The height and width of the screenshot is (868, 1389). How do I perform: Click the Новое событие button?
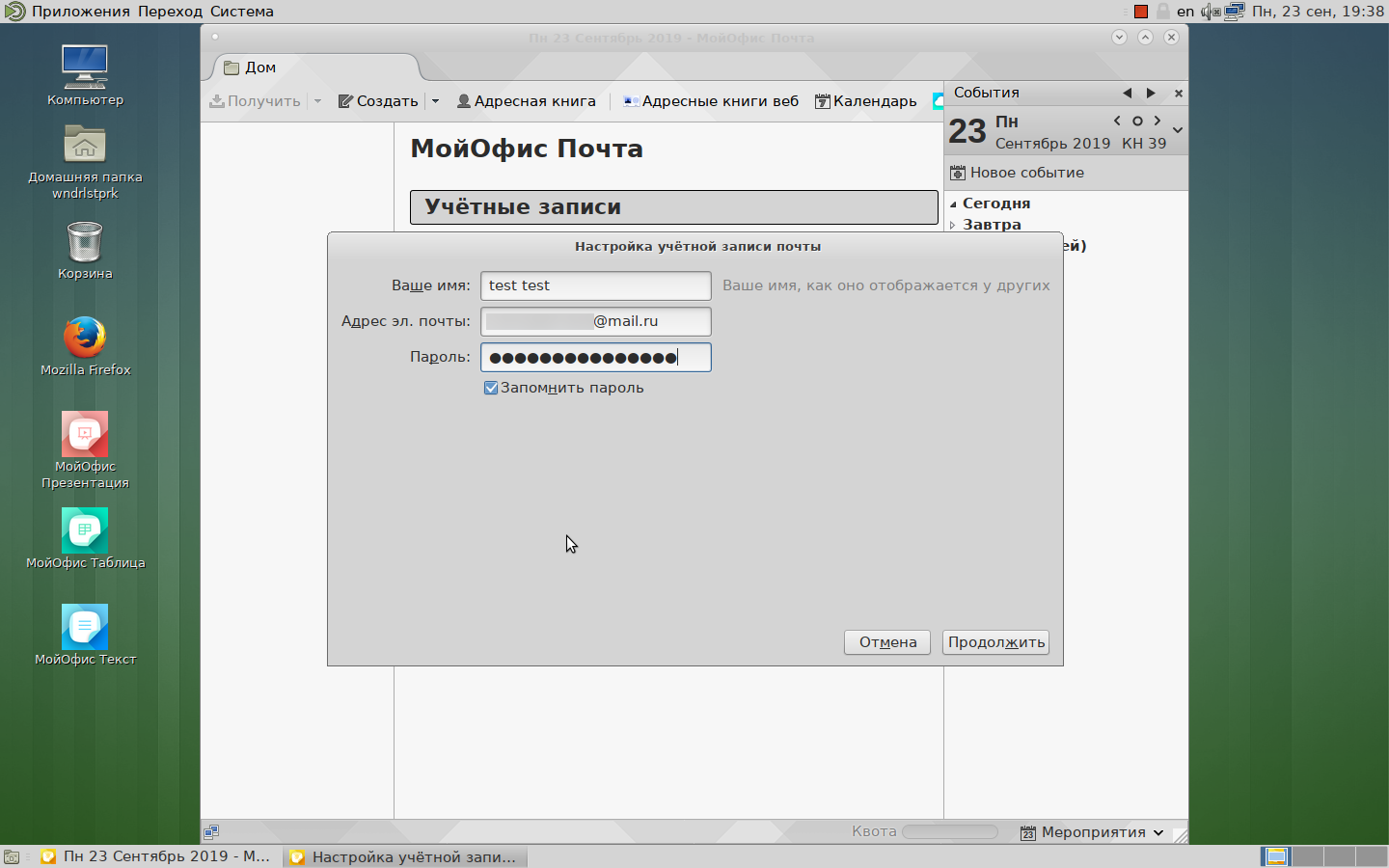[1017, 173]
